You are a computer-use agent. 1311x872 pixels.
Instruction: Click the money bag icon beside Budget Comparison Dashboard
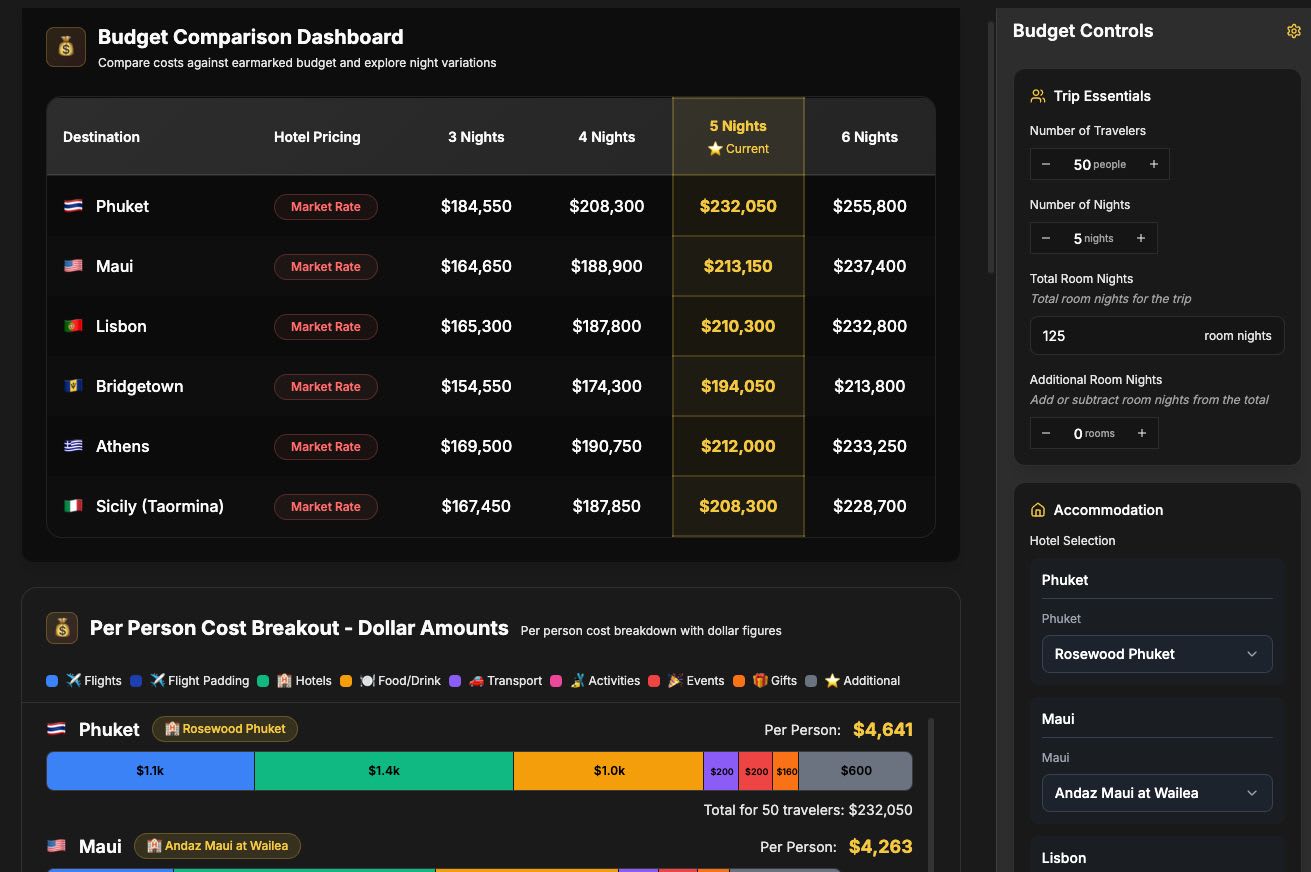[x=65, y=46]
